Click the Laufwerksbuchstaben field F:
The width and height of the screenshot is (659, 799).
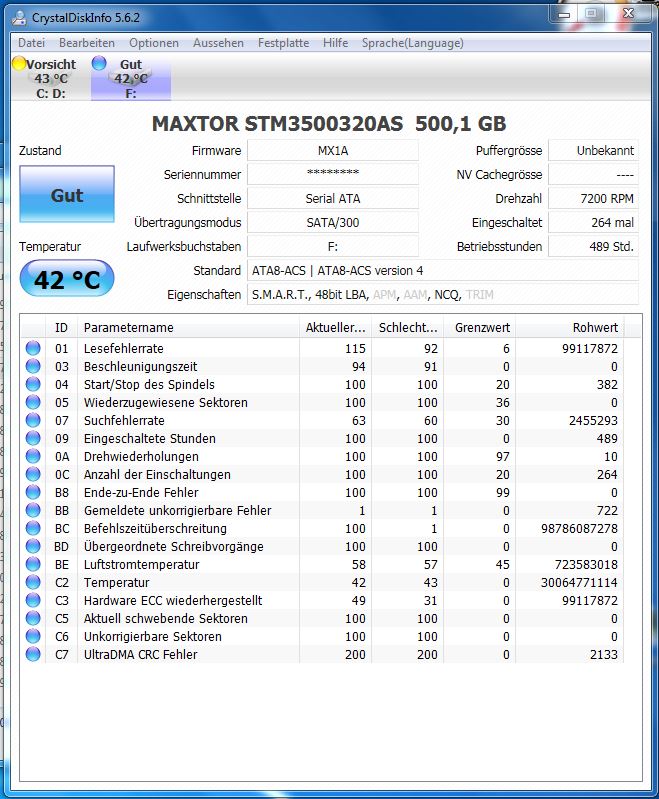[333, 246]
